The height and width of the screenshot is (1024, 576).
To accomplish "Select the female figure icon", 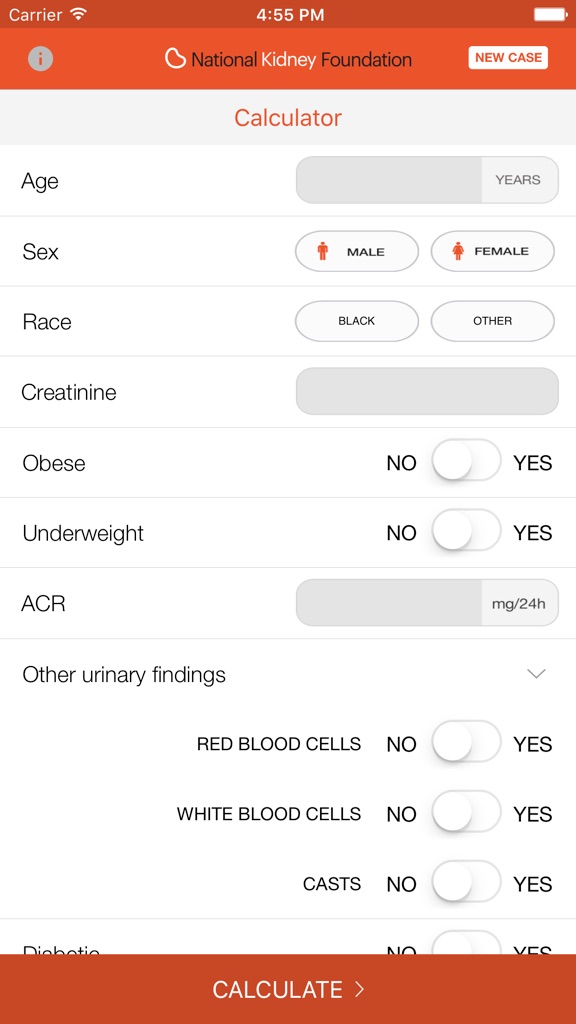I will 458,251.
